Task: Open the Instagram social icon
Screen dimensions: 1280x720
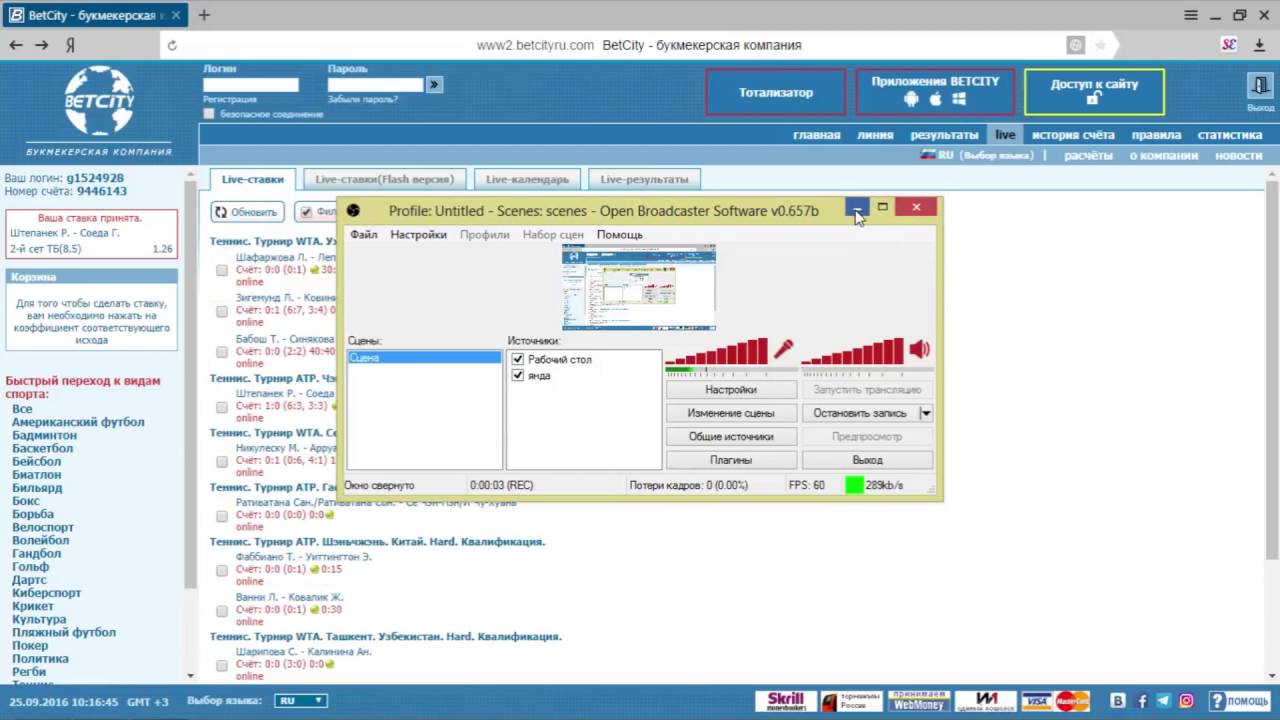Action: coord(1186,701)
